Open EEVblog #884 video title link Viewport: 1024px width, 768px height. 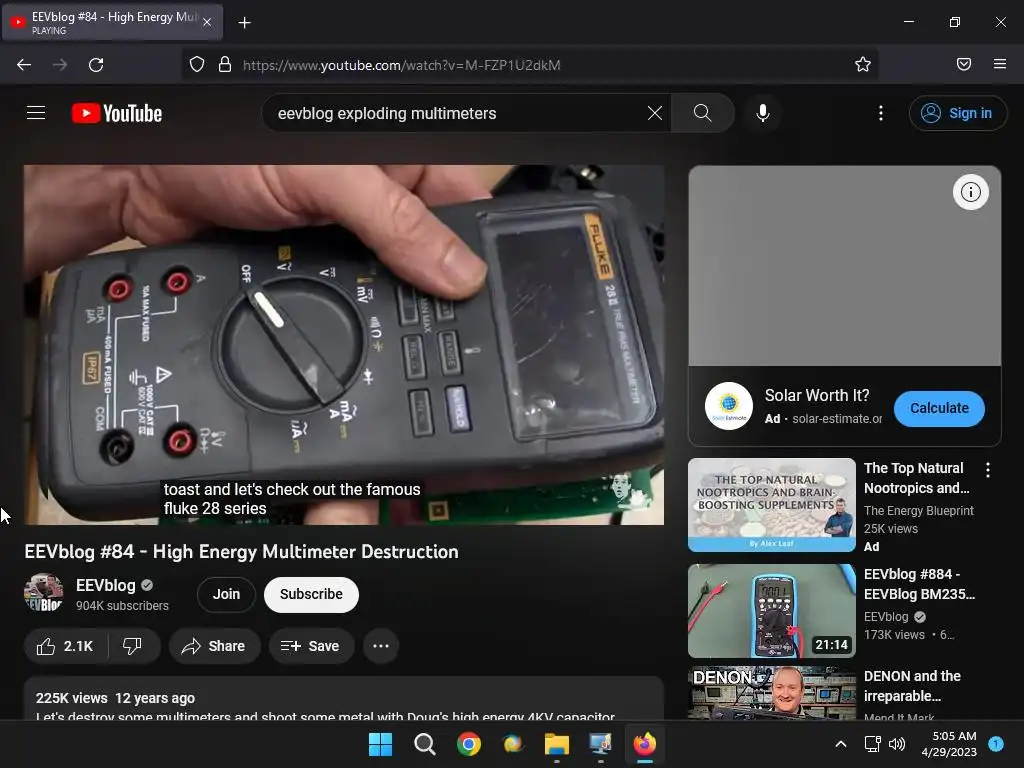coord(919,584)
